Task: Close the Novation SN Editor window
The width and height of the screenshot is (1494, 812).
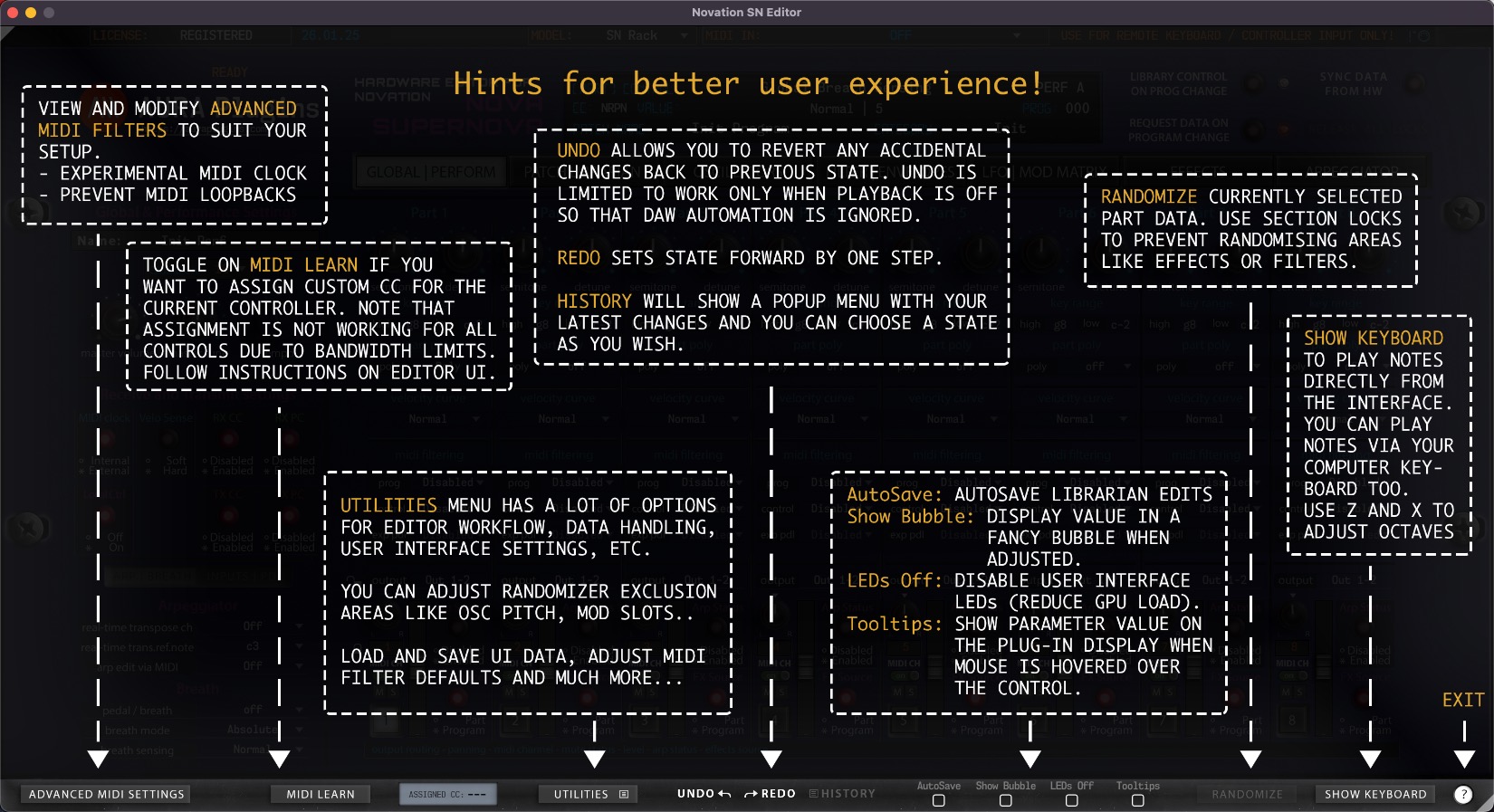Action: tap(13, 13)
